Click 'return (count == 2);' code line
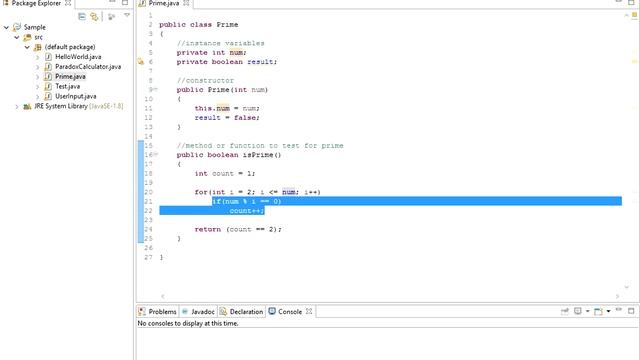Image resolution: width=640 pixels, height=360 pixels. (x=238, y=229)
